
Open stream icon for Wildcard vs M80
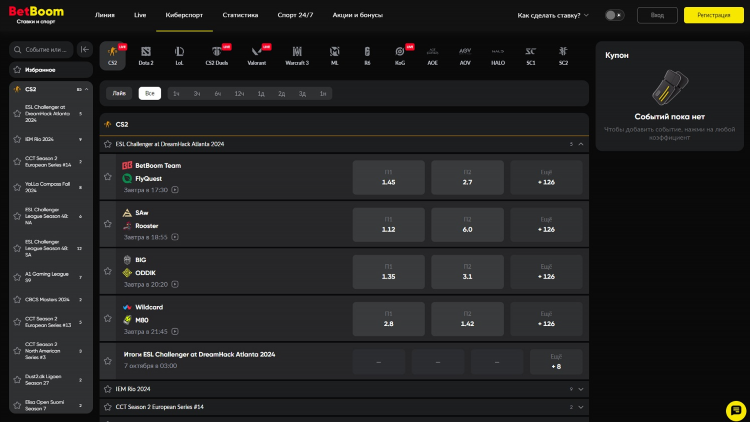point(175,332)
